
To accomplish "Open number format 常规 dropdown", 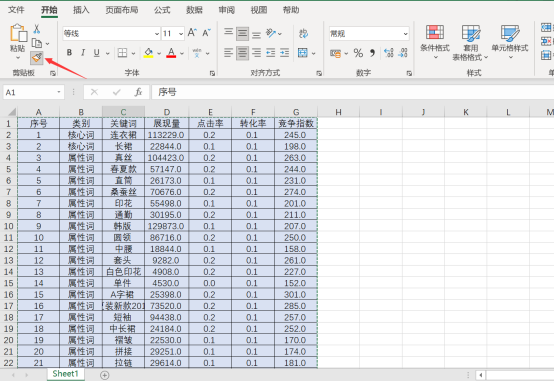I will click(405, 34).
